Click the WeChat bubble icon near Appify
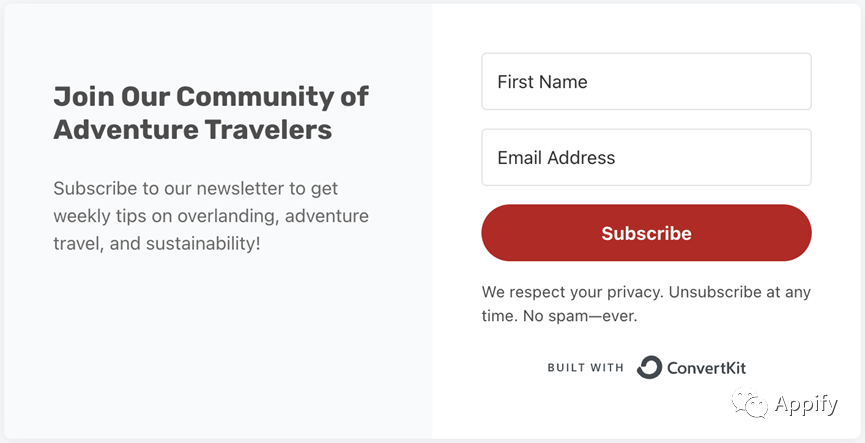Image resolution: width=865 pixels, height=443 pixels. [x=750, y=403]
